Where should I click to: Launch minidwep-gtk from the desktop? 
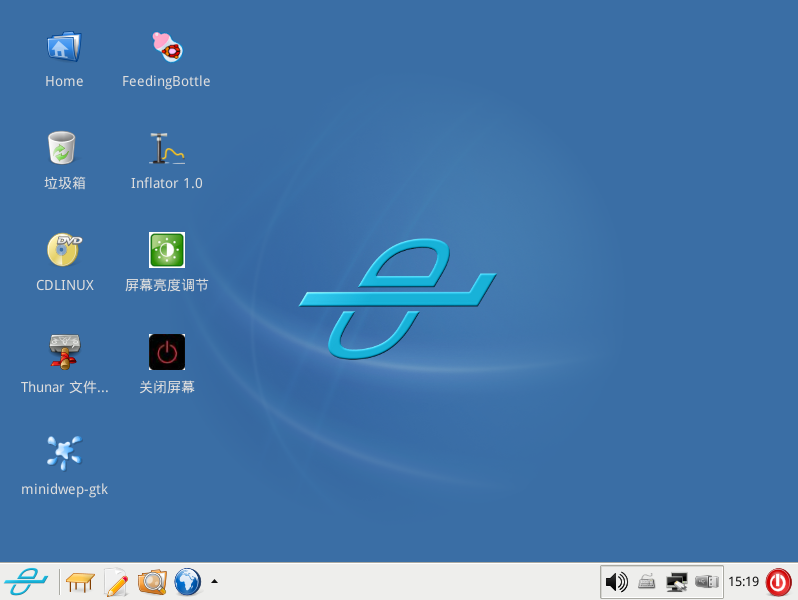[x=64, y=452]
